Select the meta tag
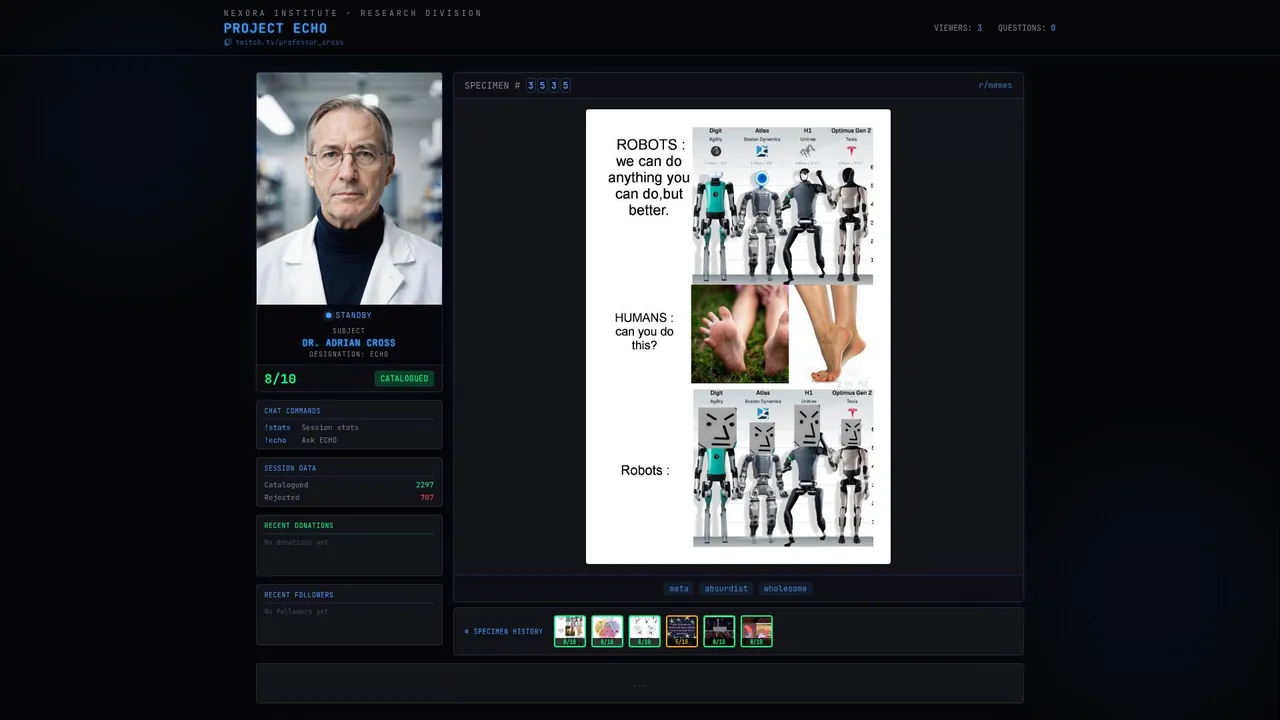The height and width of the screenshot is (720, 1280). click(x=679, y=589)
